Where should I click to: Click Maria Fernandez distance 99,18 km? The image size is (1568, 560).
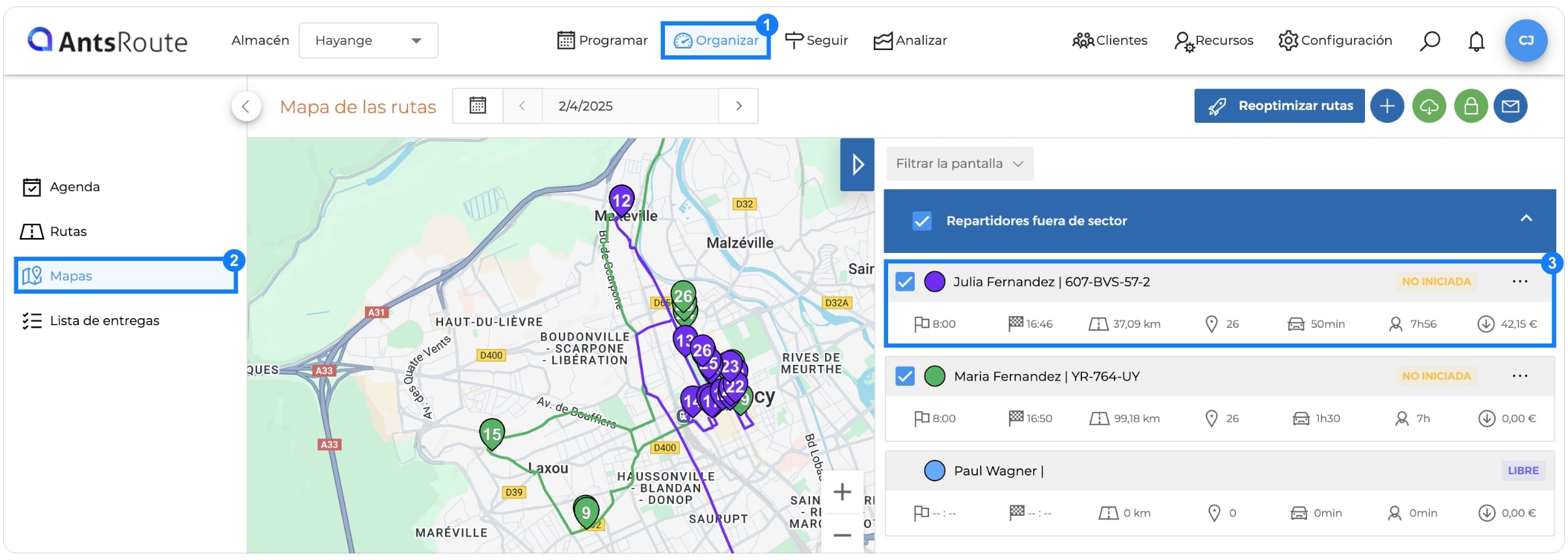pyautogui.click(x=1125, y=418)
